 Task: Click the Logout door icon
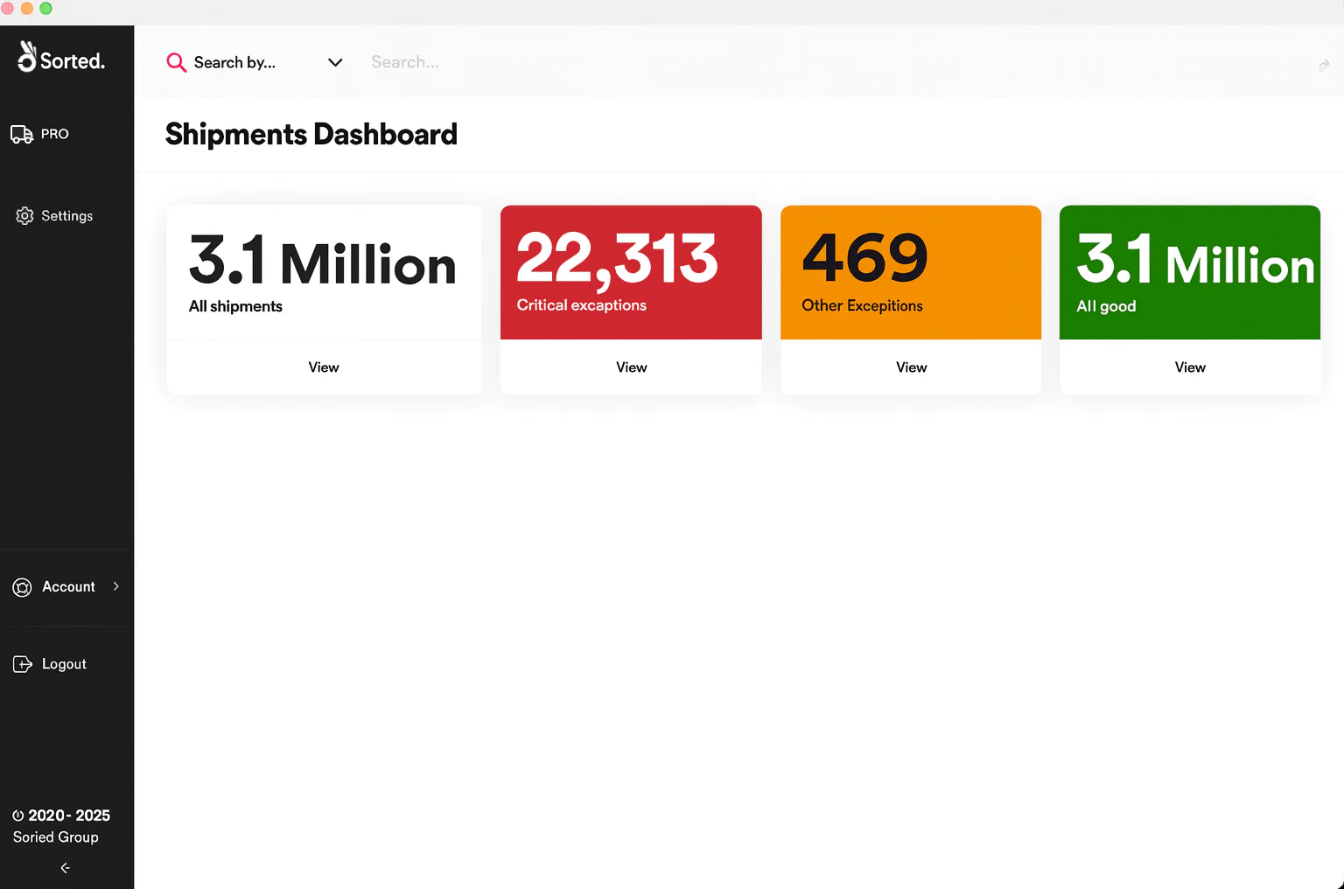pos(23,664)
